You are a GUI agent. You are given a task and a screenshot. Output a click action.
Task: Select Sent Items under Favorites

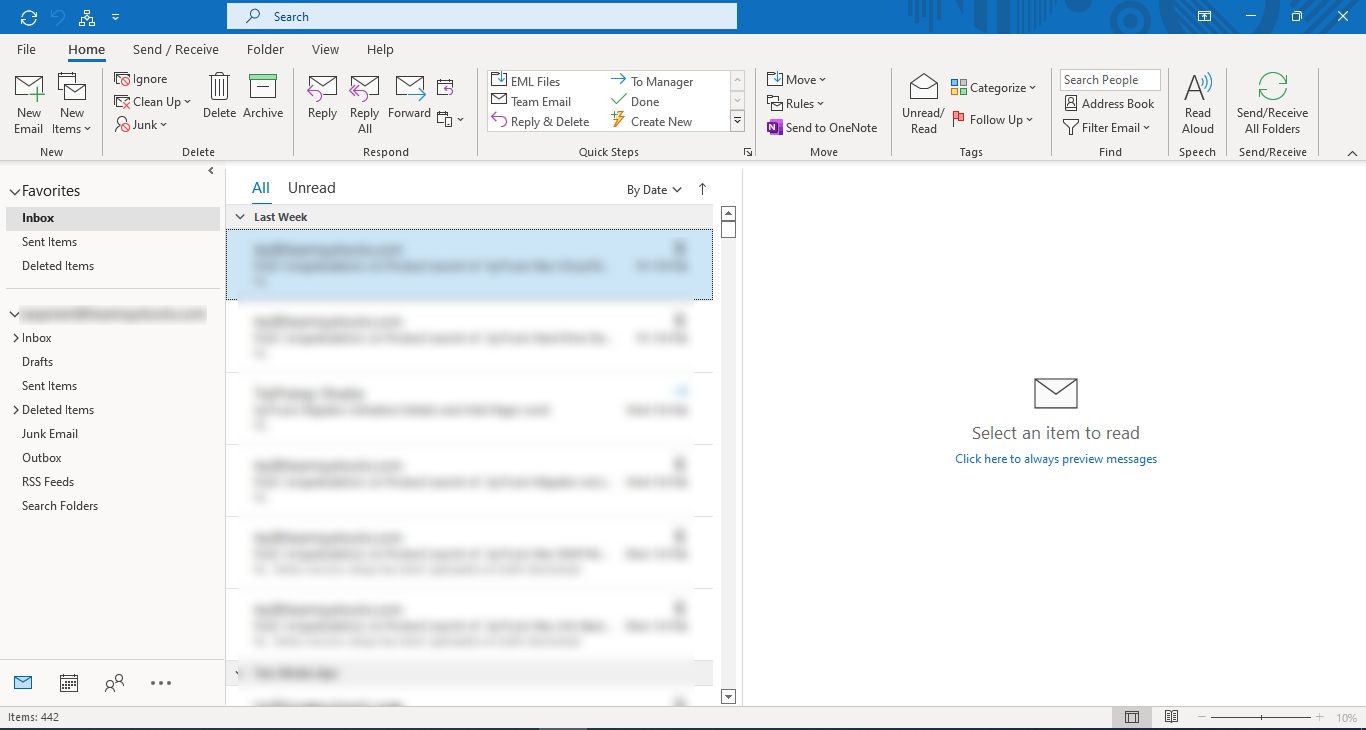coord(49,242)
